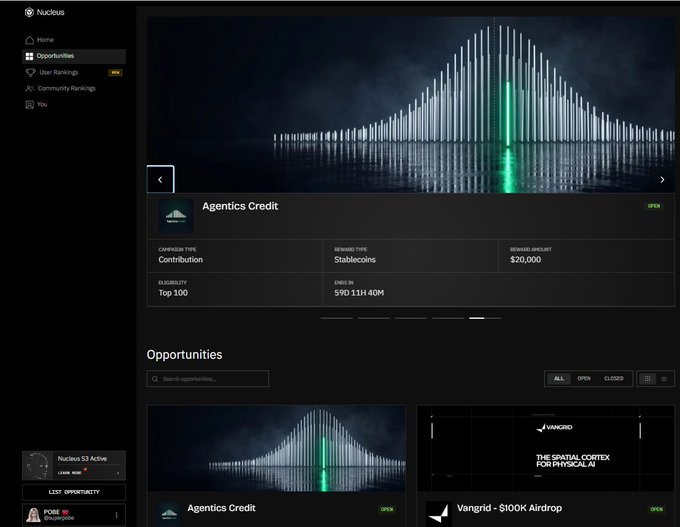Image resolution: width=680 pixels, height=527 pixels.
Task: Open the Home page from sidebar
Action: tap(74, 40)
